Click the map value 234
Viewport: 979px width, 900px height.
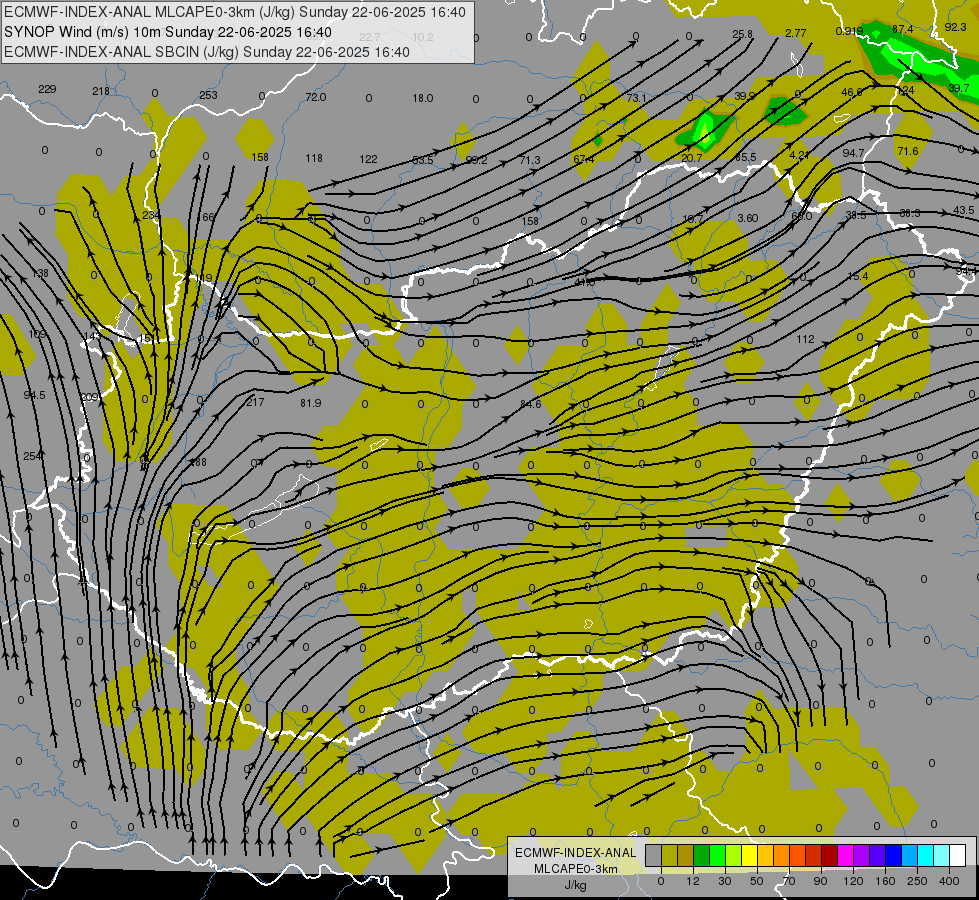point(151,215)
